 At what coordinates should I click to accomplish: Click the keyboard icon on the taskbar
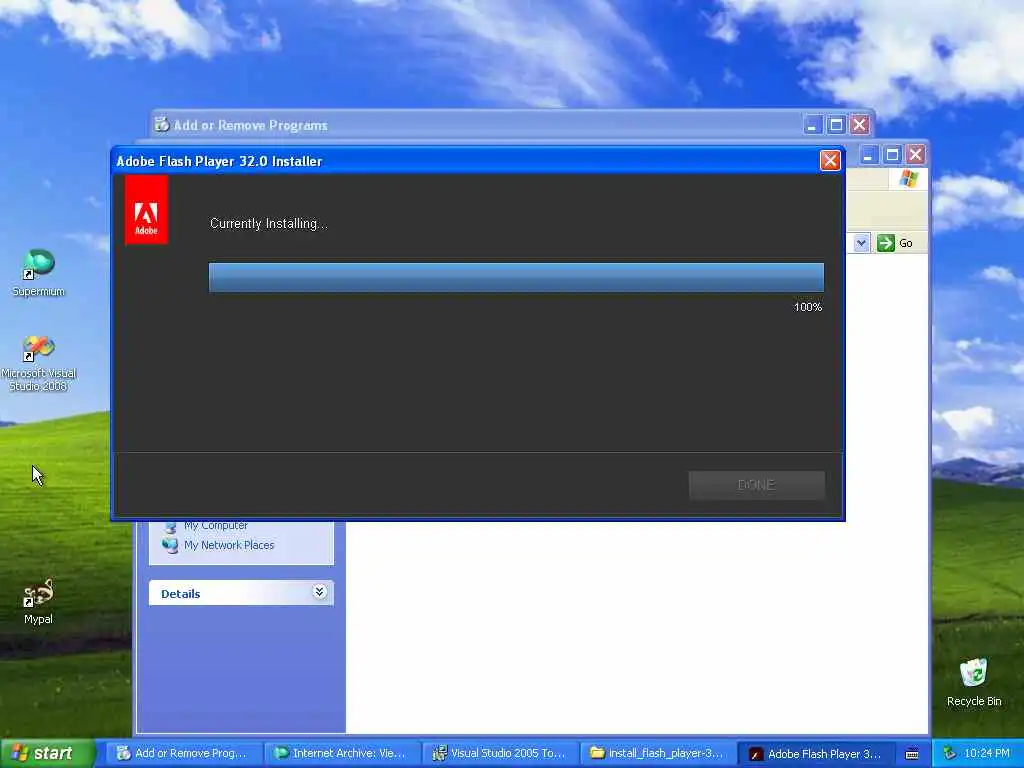pyautogui.click(x=912, y=754)
